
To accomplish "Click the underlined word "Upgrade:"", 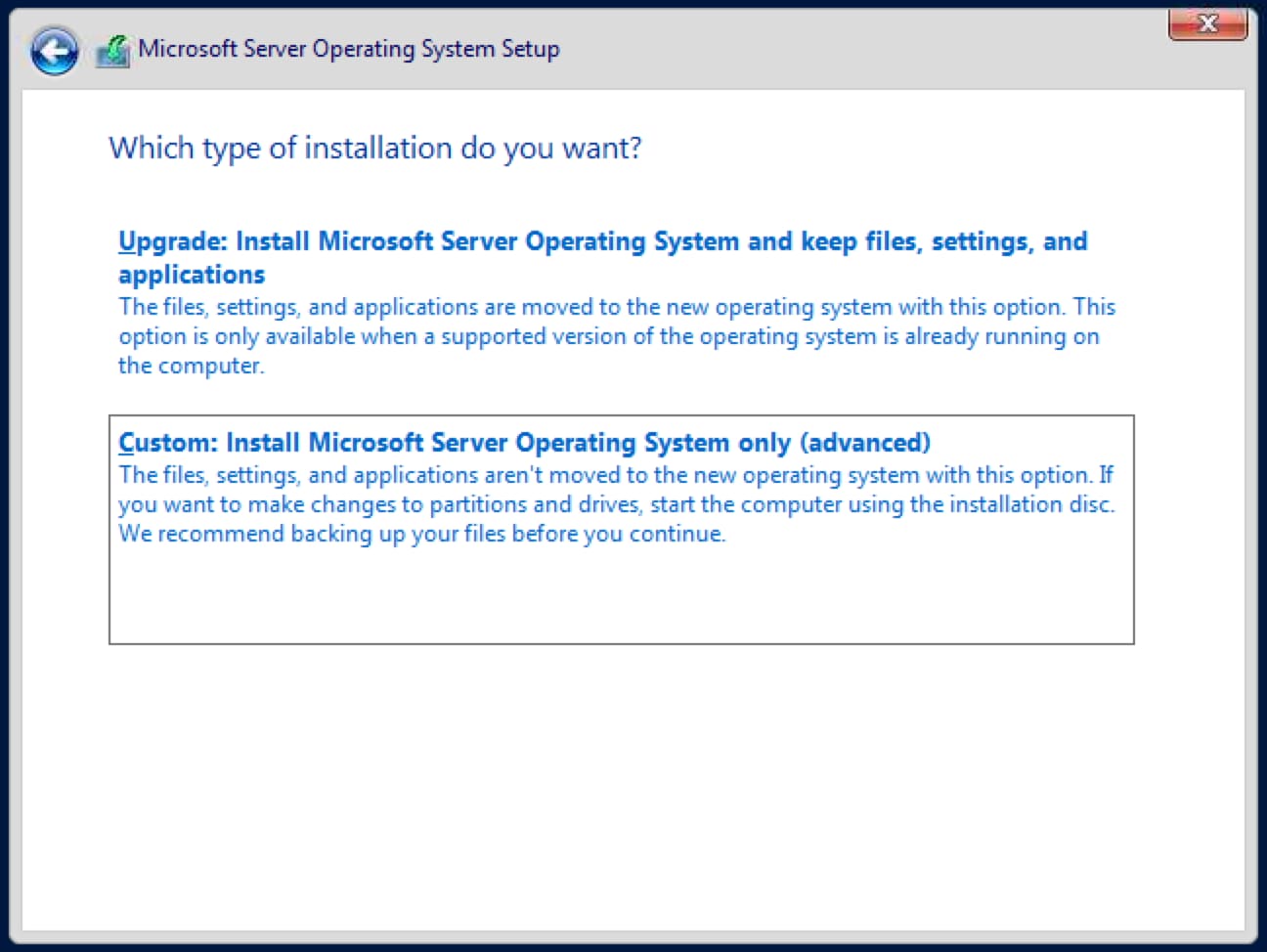I will (172, 241).
